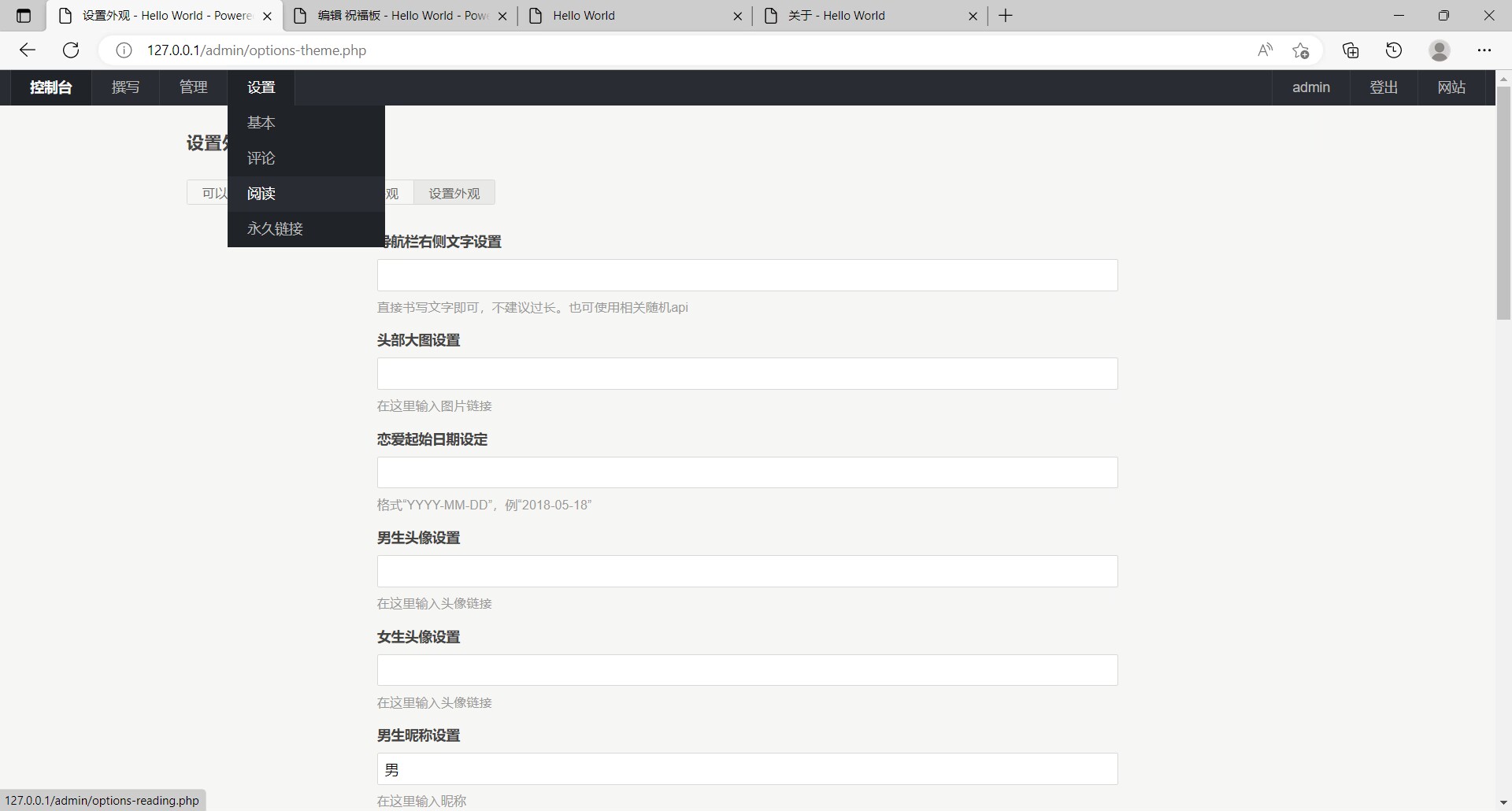Select 永久链接 in settings dropdown

click(306, 229)
